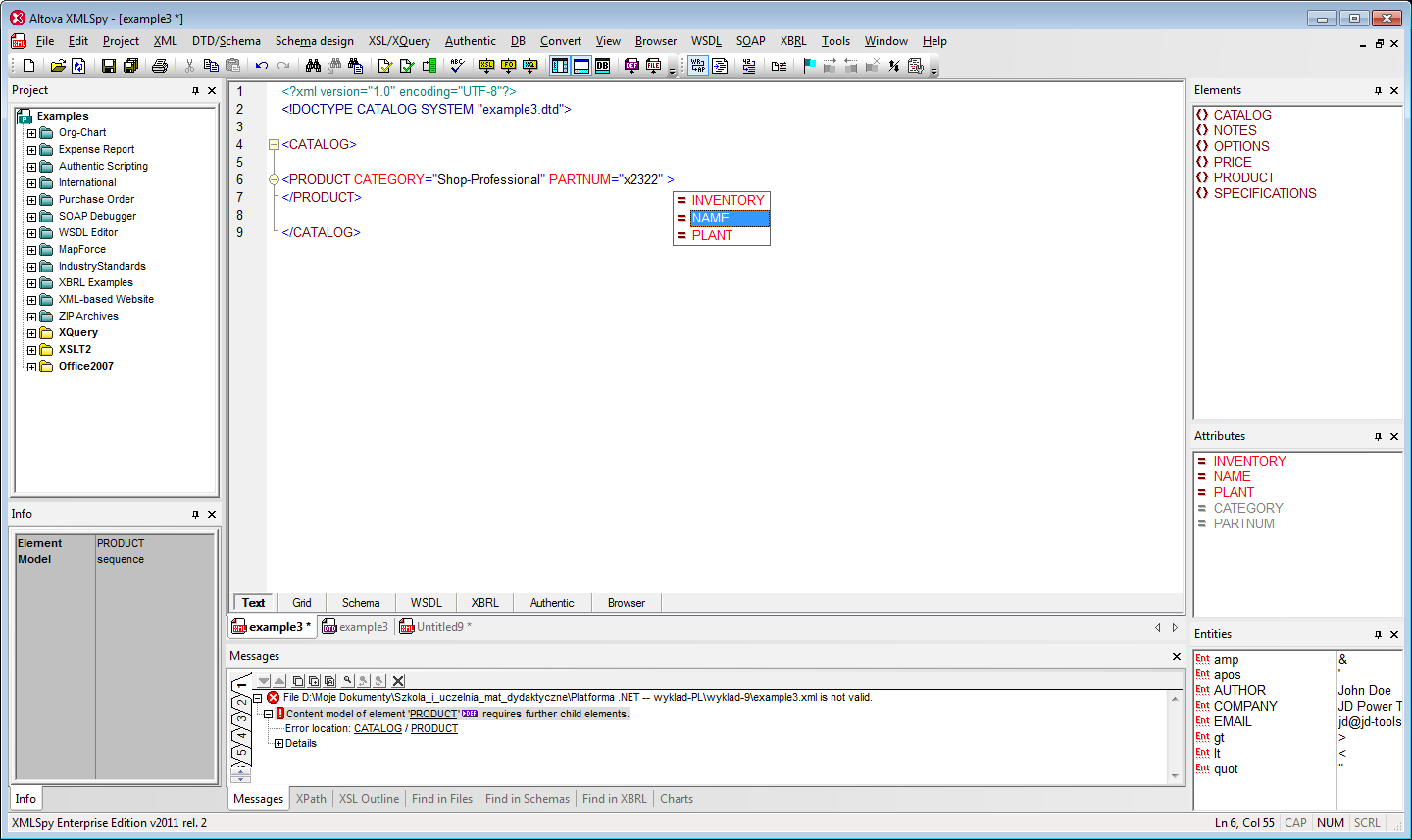Click the ABC spelling check icon

(457, 66)
